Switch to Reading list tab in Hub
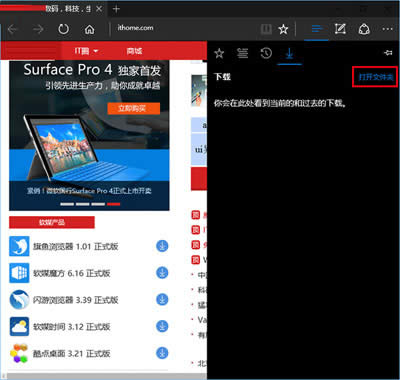400x380 pixels. click(x=243, y=53)
